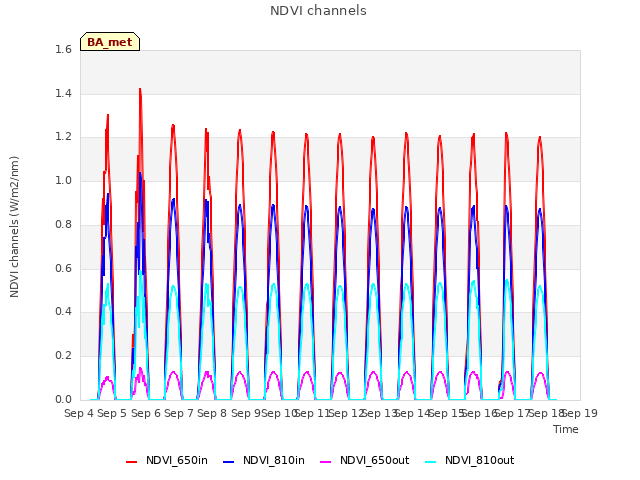Click the 1.4 y-axis tick value
The image size is (640, 480).
[x=63, y=93]
